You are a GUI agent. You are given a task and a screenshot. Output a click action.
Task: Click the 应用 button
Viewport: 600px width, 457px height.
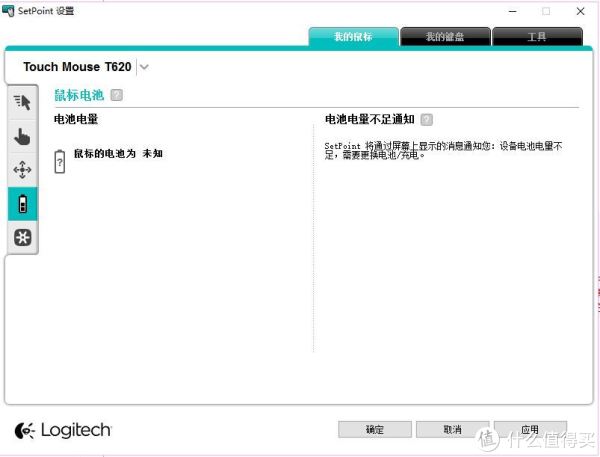tap(530, 429)
